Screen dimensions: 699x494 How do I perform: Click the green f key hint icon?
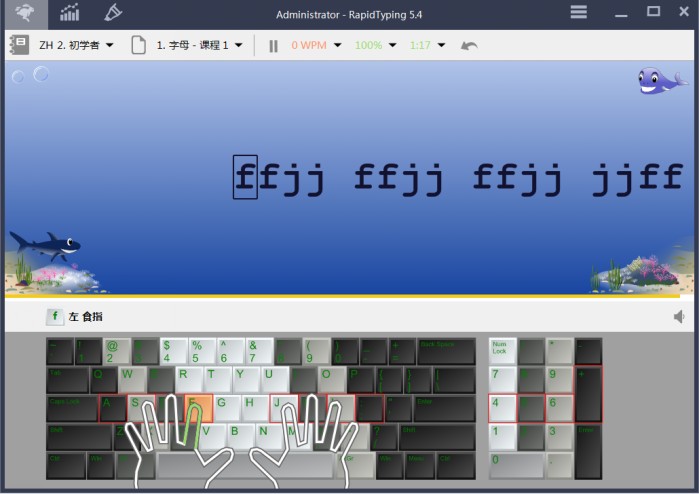(55, 316)
